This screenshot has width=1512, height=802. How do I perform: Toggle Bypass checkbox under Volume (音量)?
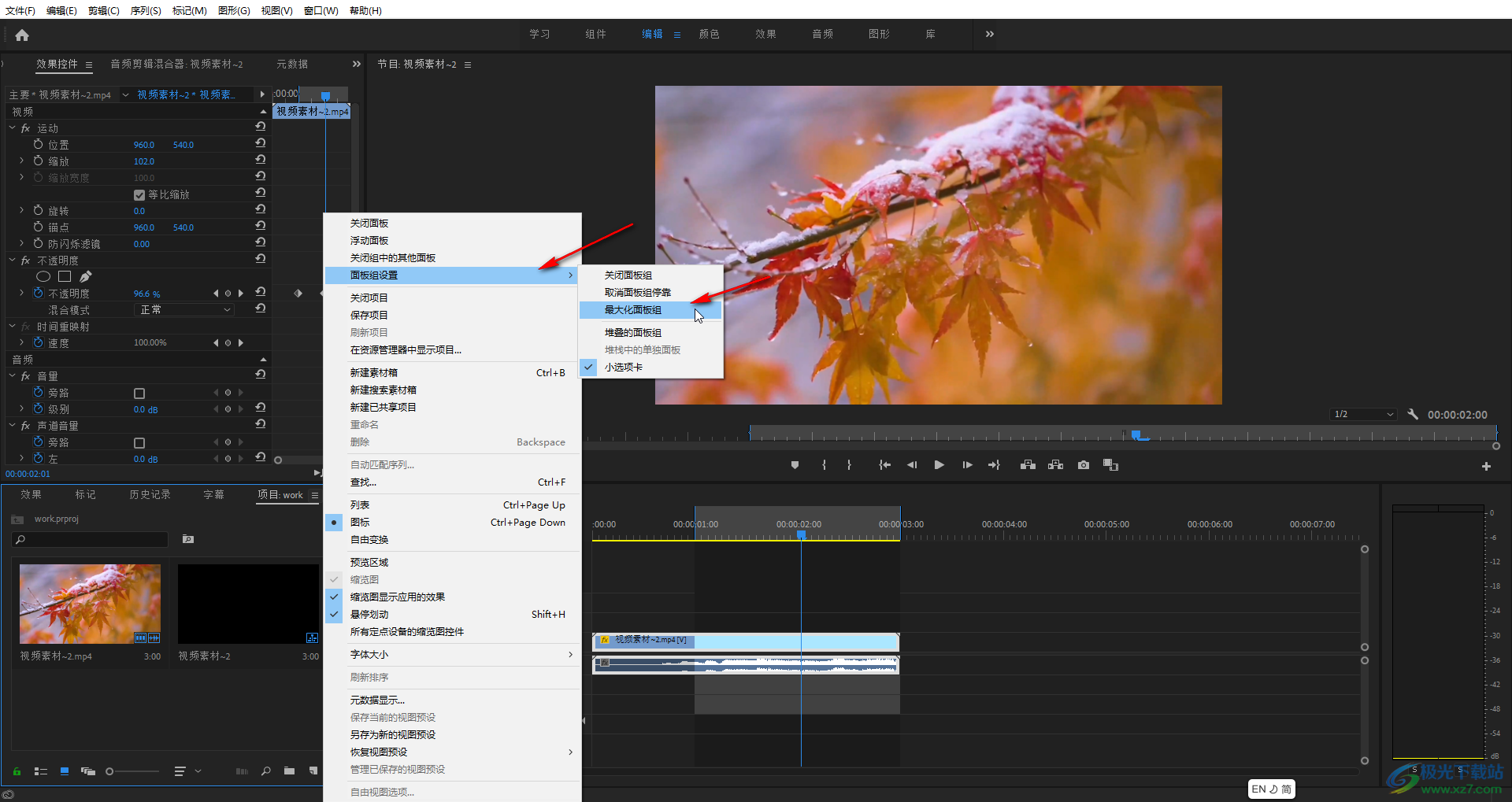coord(139,394)
